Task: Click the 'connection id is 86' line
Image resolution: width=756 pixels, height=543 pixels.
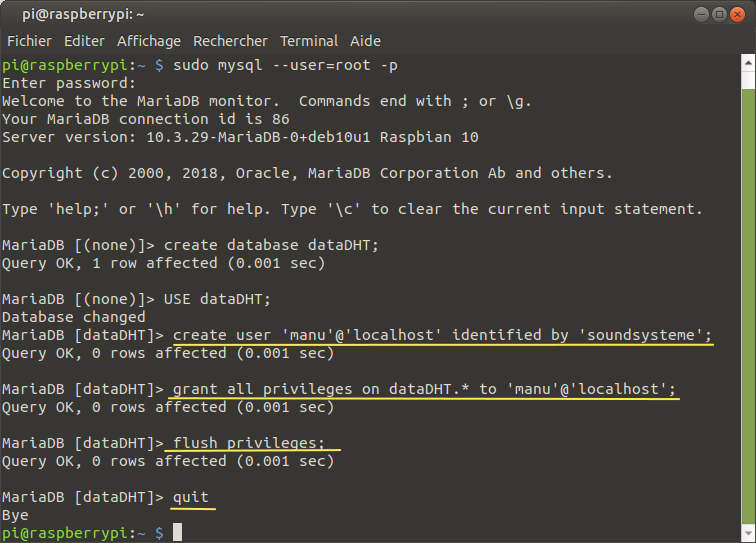Action: pyautogui.click(x=146, y=119)
